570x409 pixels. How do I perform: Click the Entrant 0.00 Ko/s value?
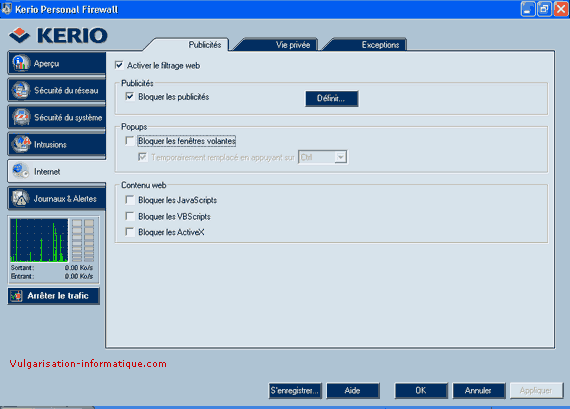point(79,276)
